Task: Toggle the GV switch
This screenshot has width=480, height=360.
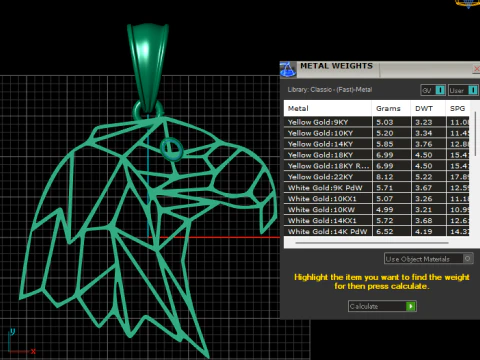Action: point(433,90)
